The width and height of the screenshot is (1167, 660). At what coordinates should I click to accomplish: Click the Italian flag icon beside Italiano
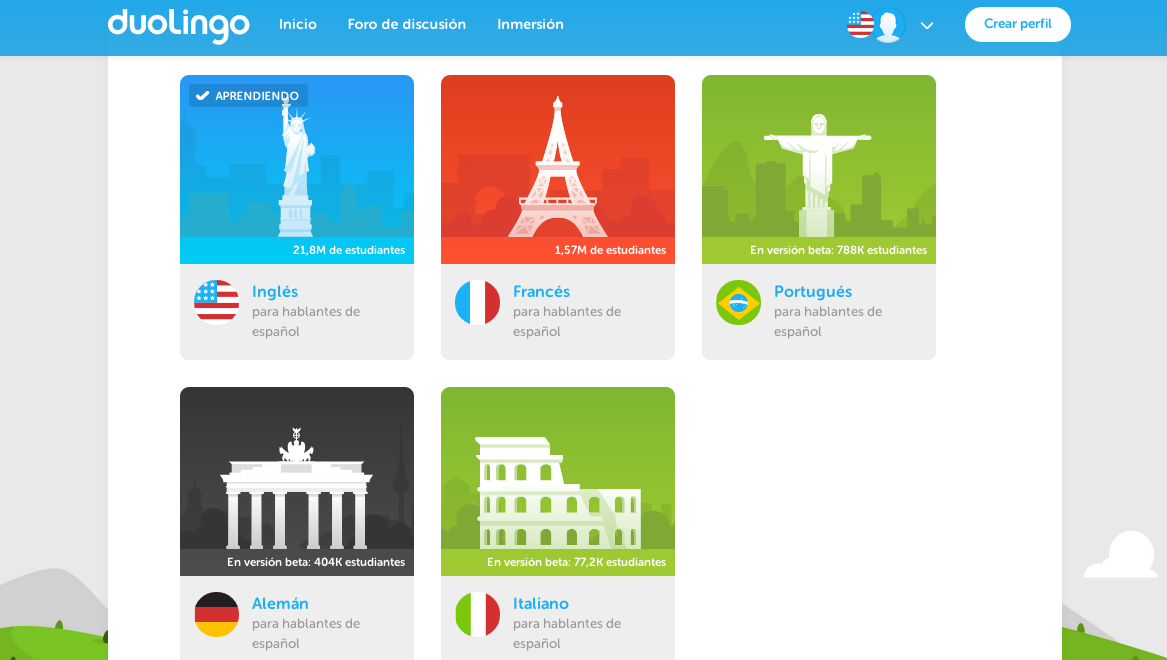[x=478, y=614]
